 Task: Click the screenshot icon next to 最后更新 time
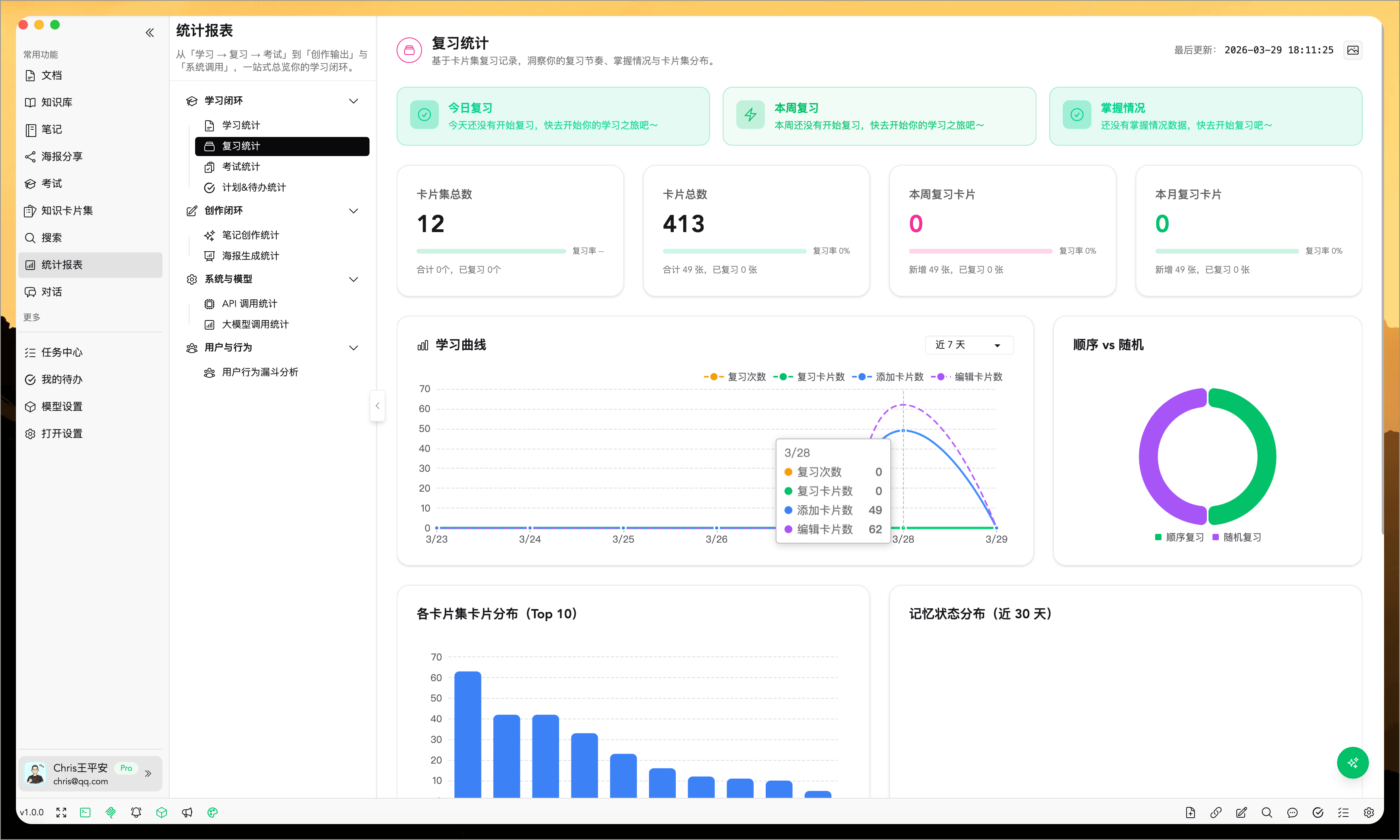(1353, 50)
